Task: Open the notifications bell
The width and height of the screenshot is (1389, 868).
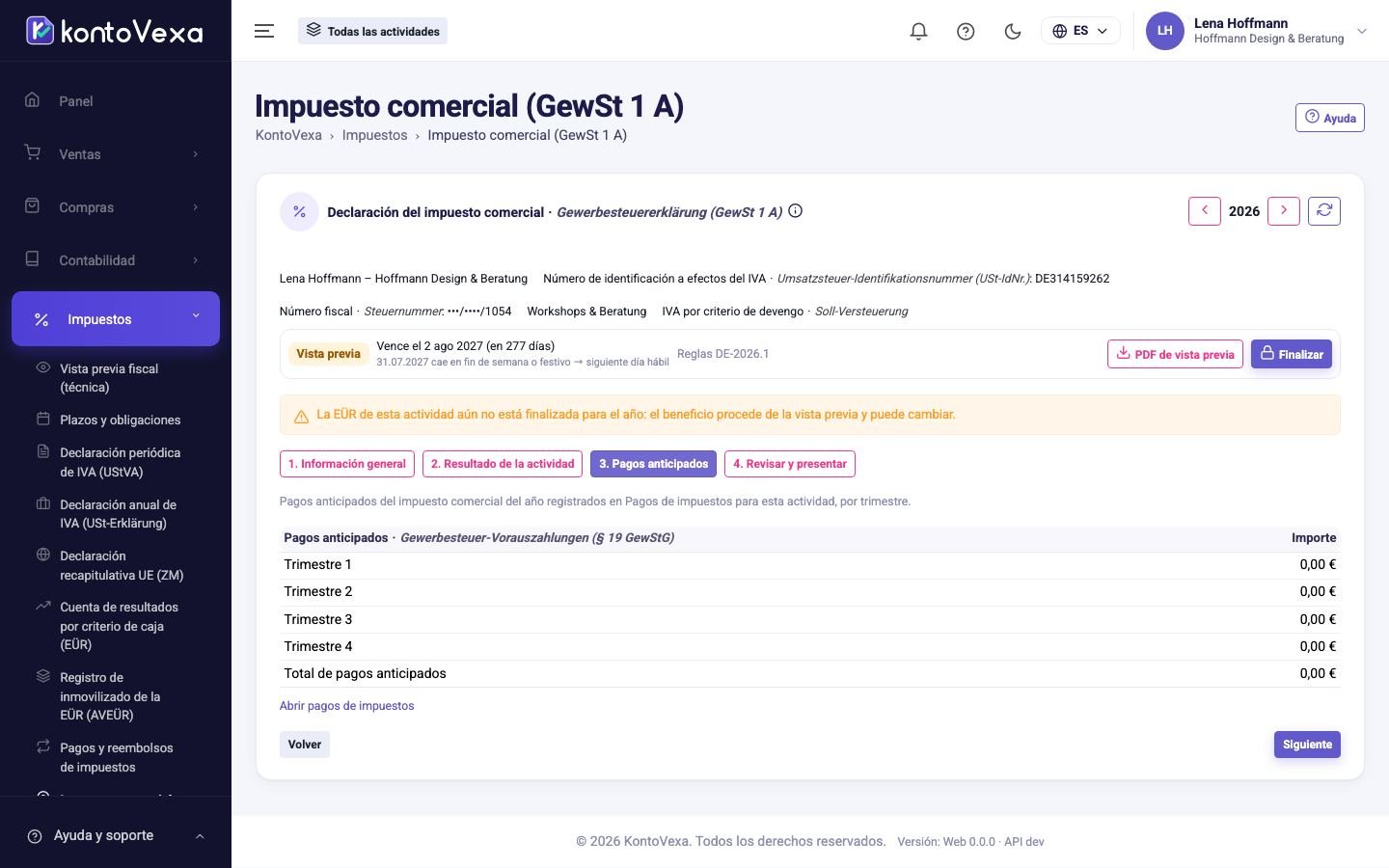Action: [x=918, y=31]
